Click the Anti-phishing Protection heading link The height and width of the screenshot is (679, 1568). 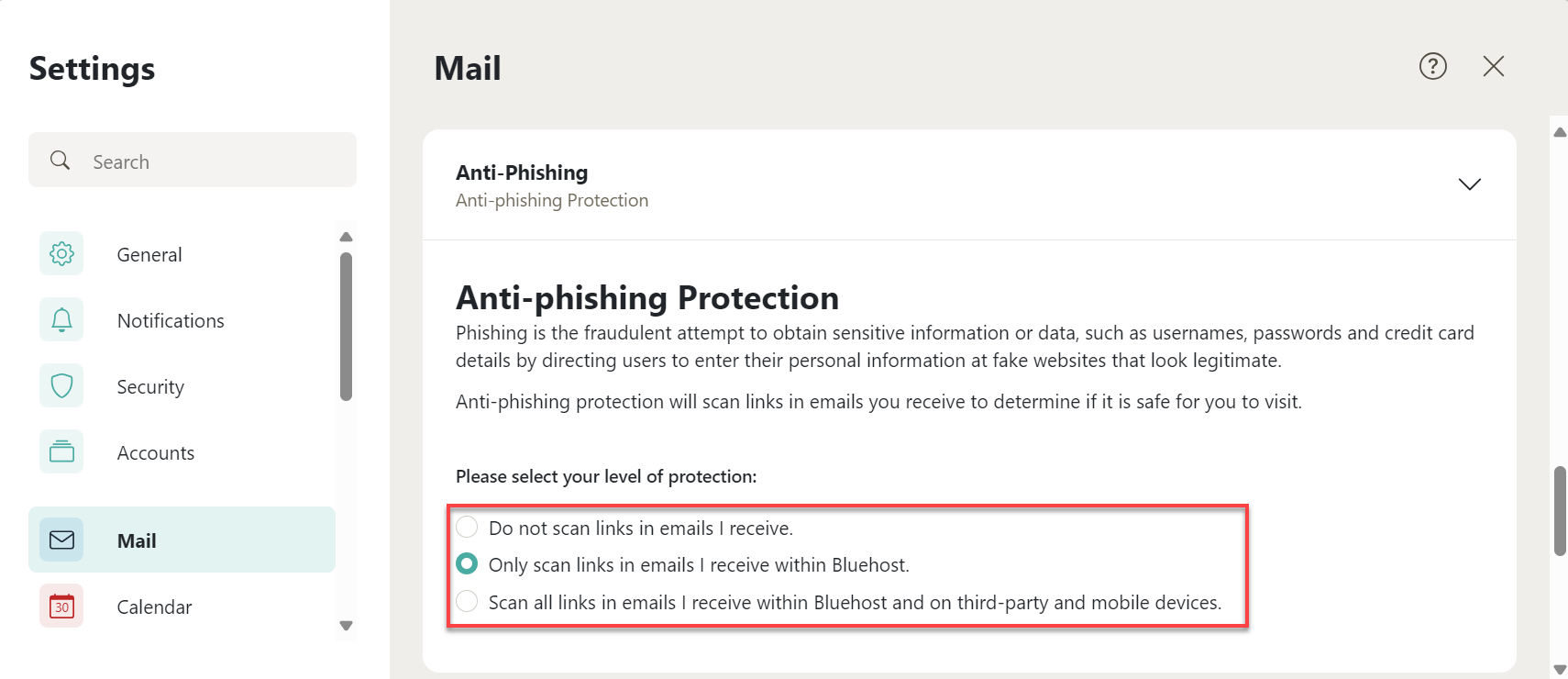tap(551, 199)
